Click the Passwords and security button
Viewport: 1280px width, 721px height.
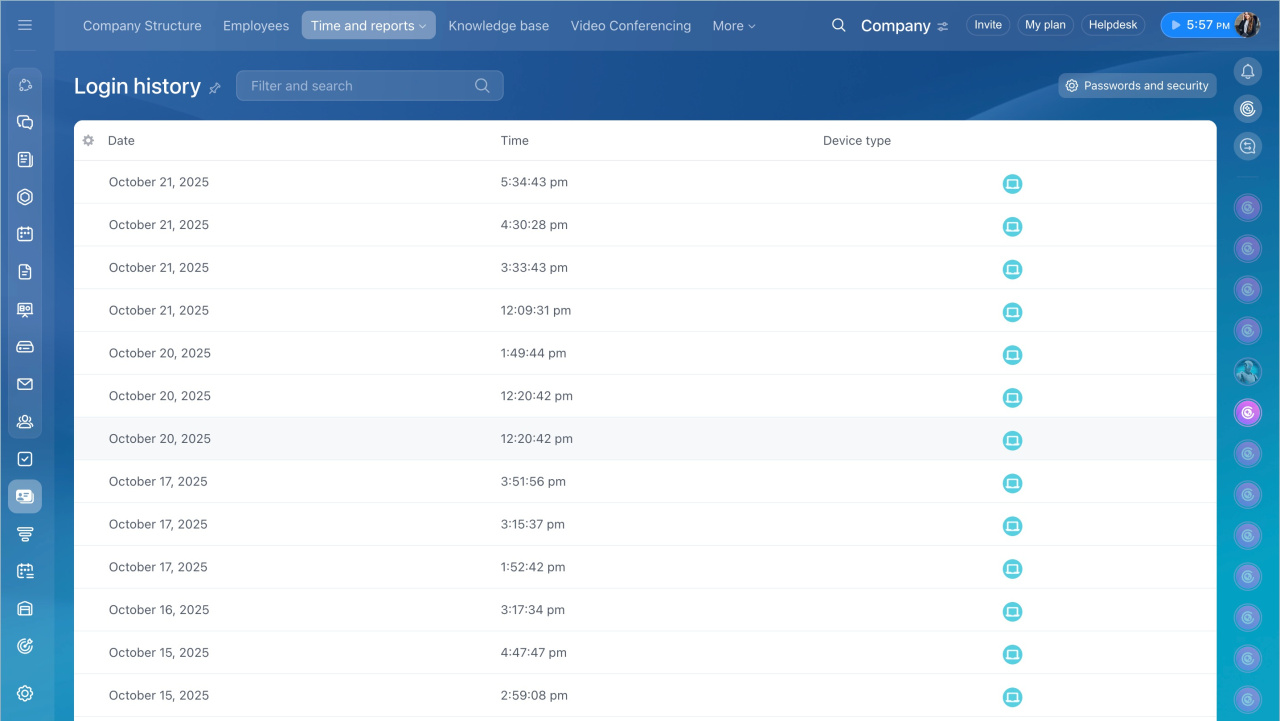[1137, 86]
